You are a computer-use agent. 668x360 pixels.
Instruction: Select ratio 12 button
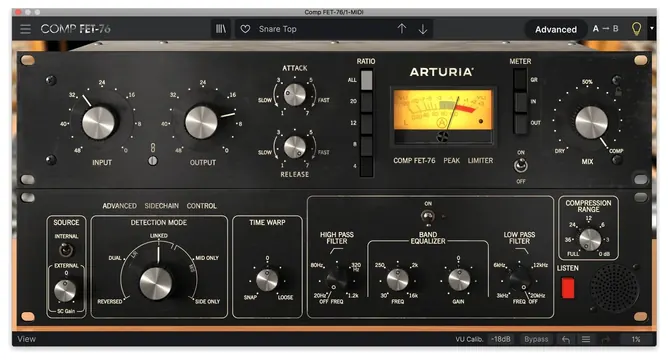click(366, 123)
